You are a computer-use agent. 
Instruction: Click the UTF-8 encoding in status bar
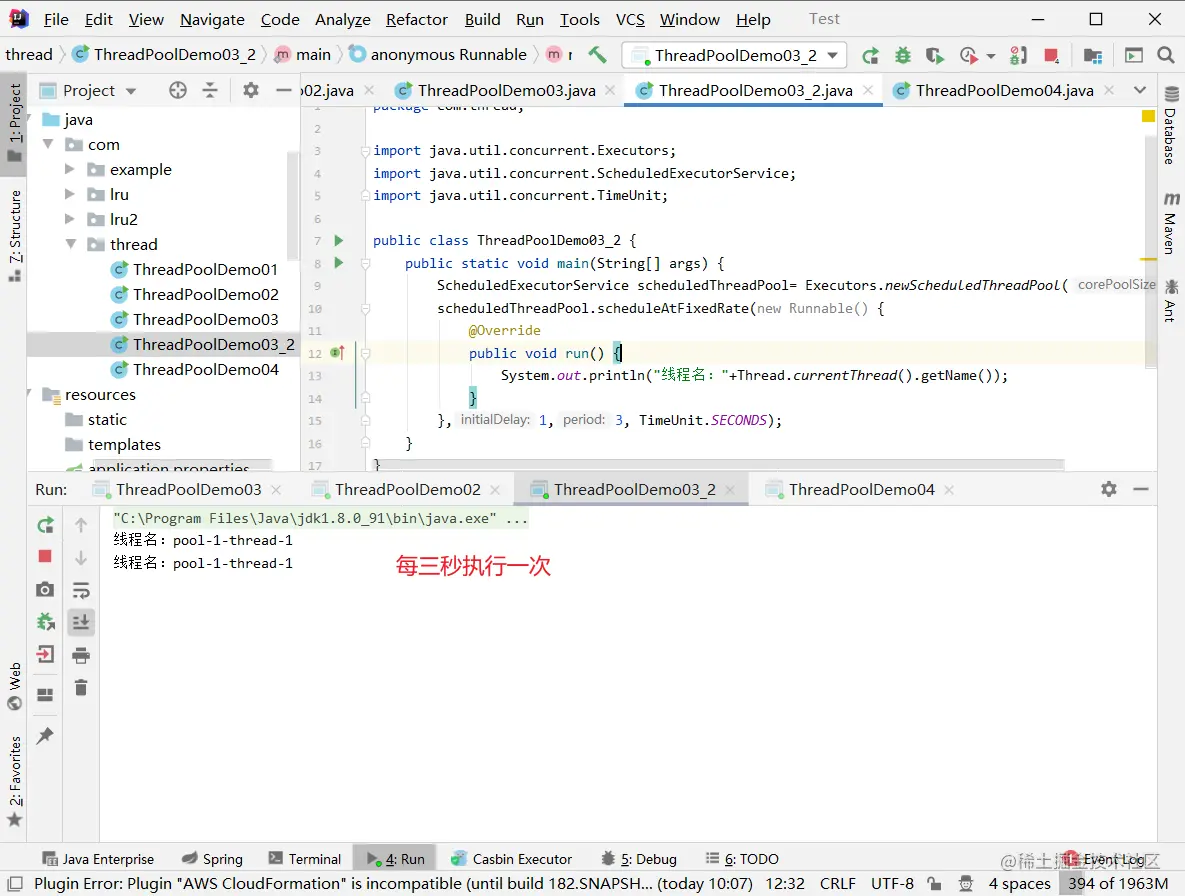pos(892,883)
